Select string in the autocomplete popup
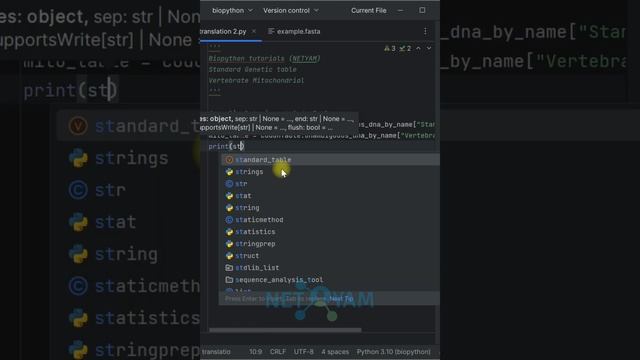Image resolution: width=640 pixels, height=360 pixels. click(x=330, y=208)
